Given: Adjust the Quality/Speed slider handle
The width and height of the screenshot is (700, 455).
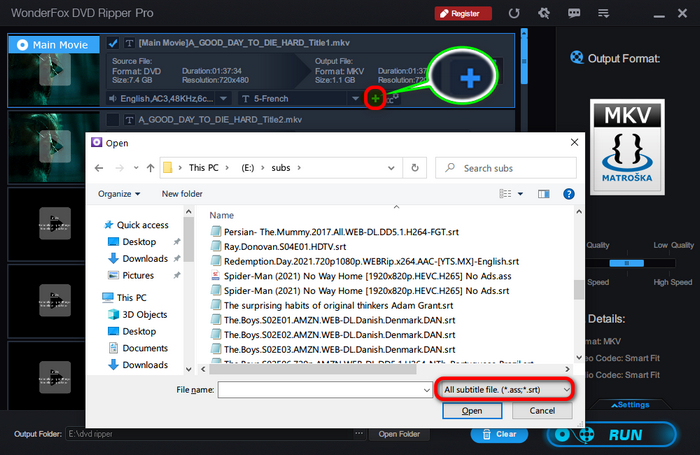Looking at the screenshot, I should (627, 263).
